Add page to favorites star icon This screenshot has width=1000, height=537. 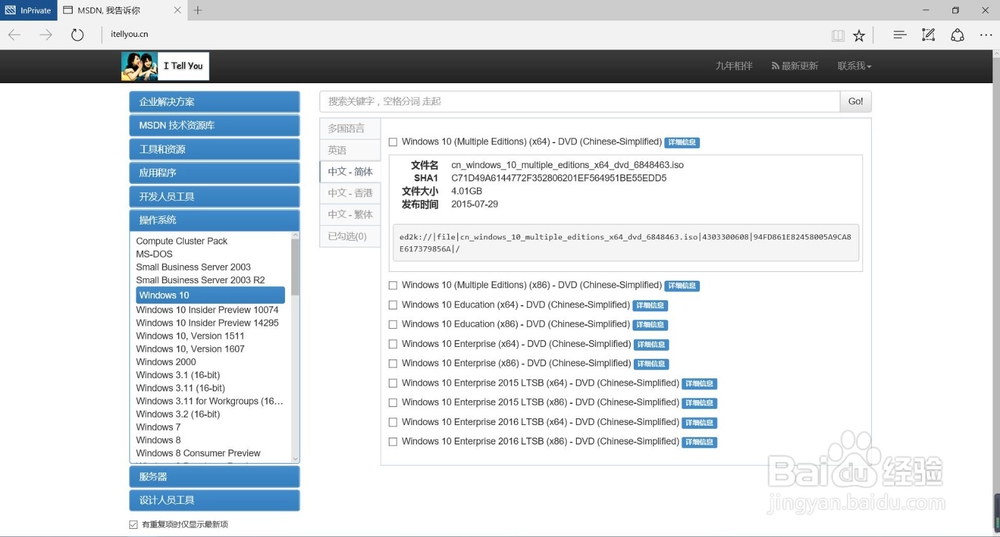click(859, 36)
